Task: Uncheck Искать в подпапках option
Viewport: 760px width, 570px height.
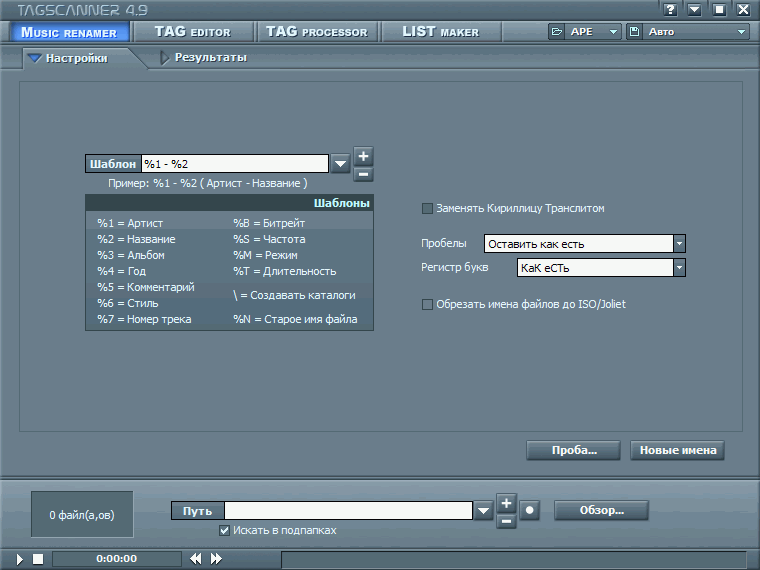Action: [224, 530]
